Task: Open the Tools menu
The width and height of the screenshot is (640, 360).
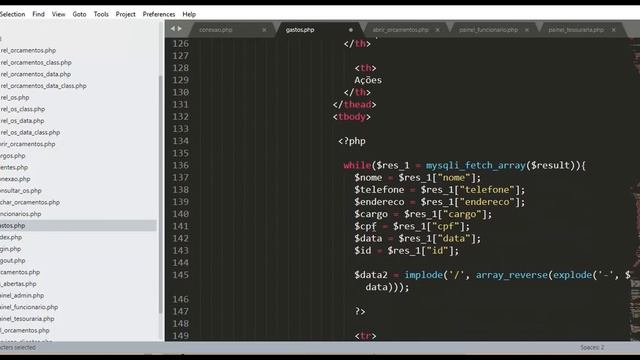Action: click(x=101, y=14)
